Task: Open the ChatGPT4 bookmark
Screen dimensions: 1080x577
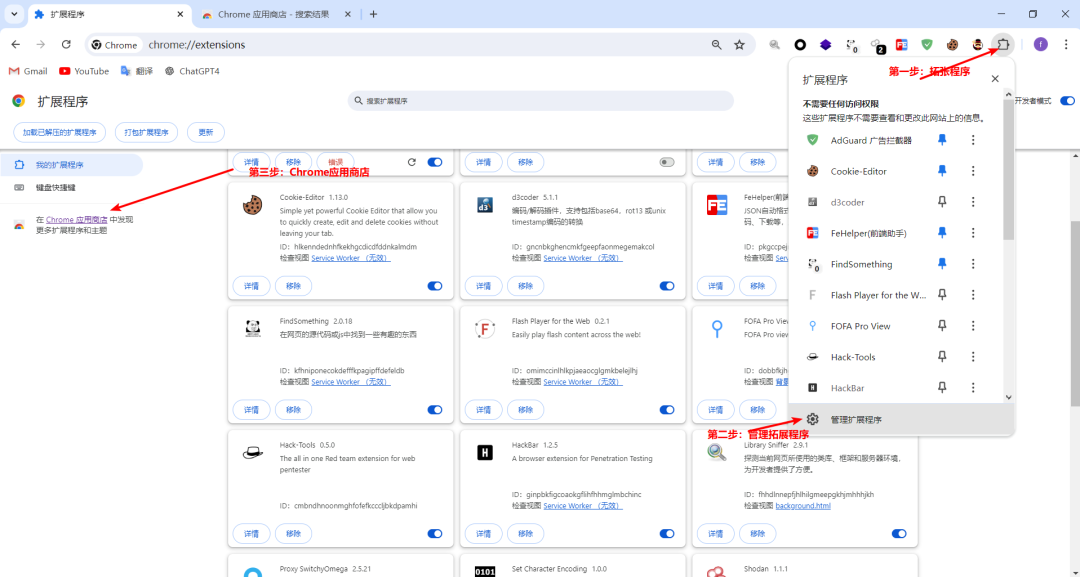Action: [x=192, y=71]
